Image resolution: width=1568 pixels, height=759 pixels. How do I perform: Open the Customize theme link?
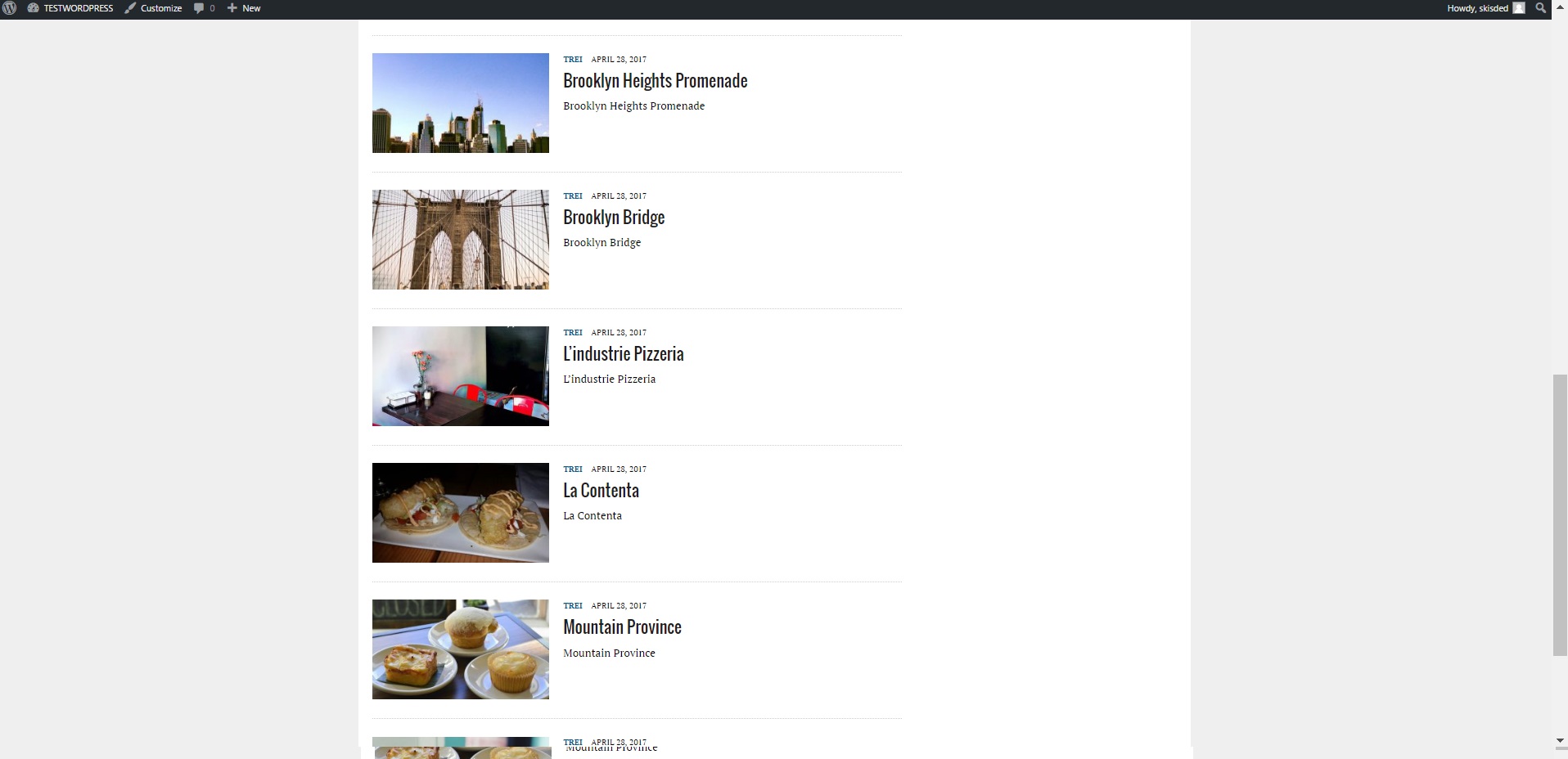coord(153,8)
